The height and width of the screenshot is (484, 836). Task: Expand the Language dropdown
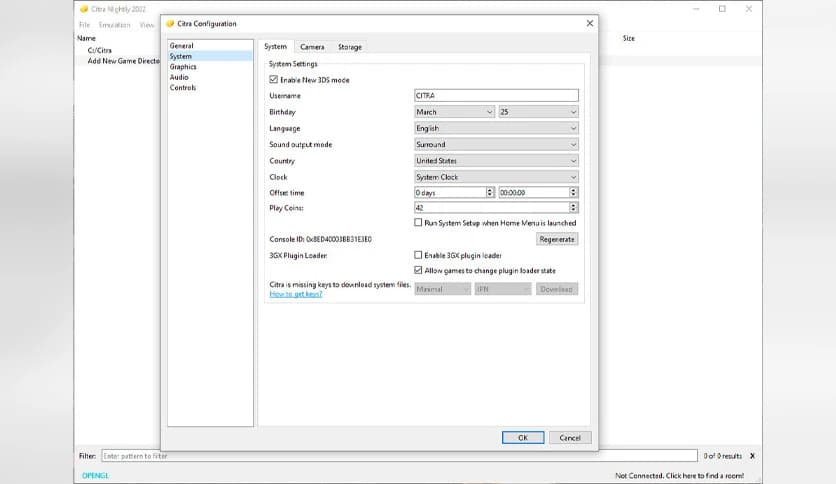click(x=496, y=128)
